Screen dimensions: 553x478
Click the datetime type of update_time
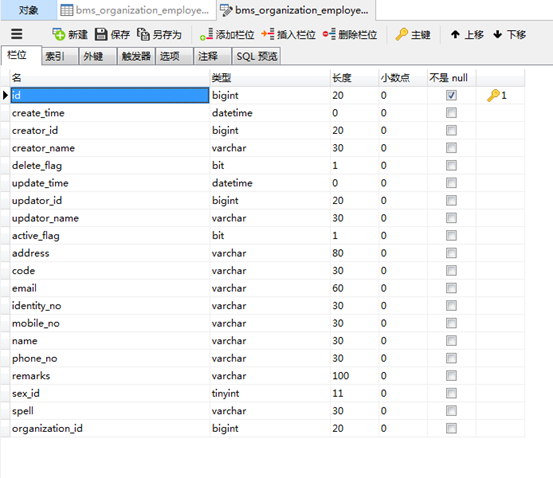click(270, 183)
